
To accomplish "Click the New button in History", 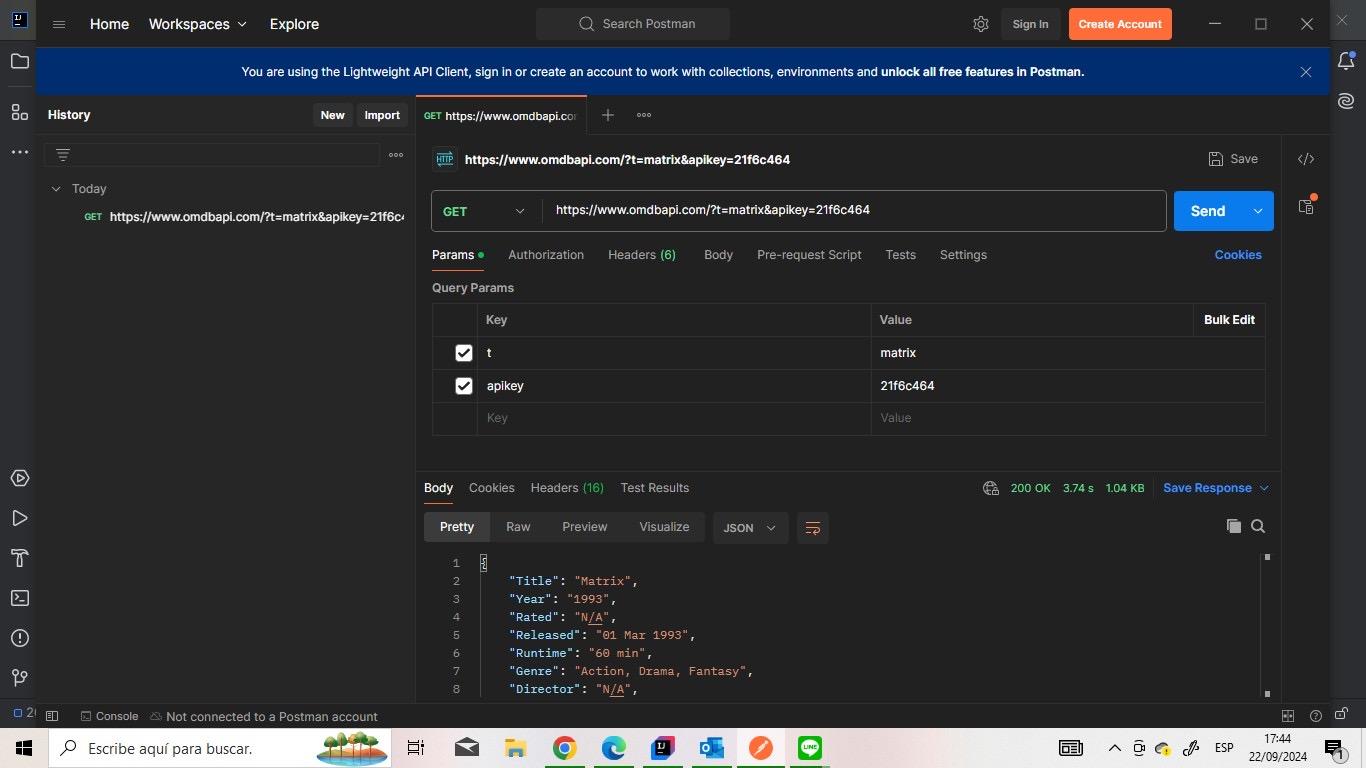I will [x=333, y=115].
